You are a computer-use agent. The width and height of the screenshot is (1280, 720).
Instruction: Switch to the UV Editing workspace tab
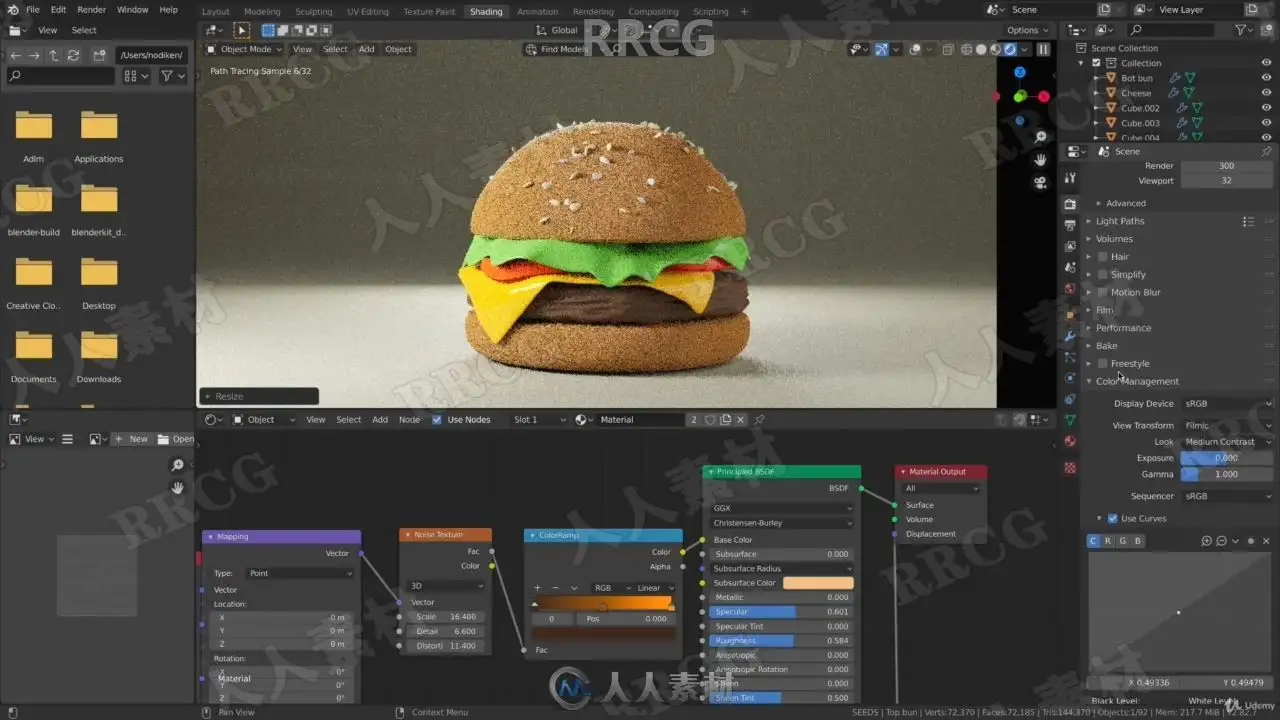pos(367,12)
